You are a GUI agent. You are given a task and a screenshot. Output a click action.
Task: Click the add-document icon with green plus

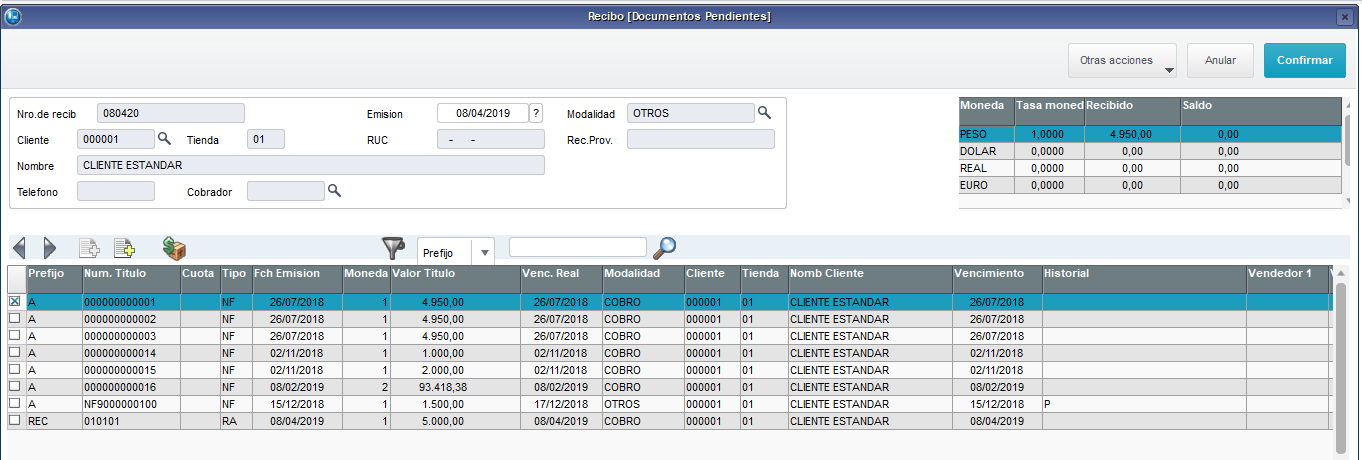tap(124, 248)
